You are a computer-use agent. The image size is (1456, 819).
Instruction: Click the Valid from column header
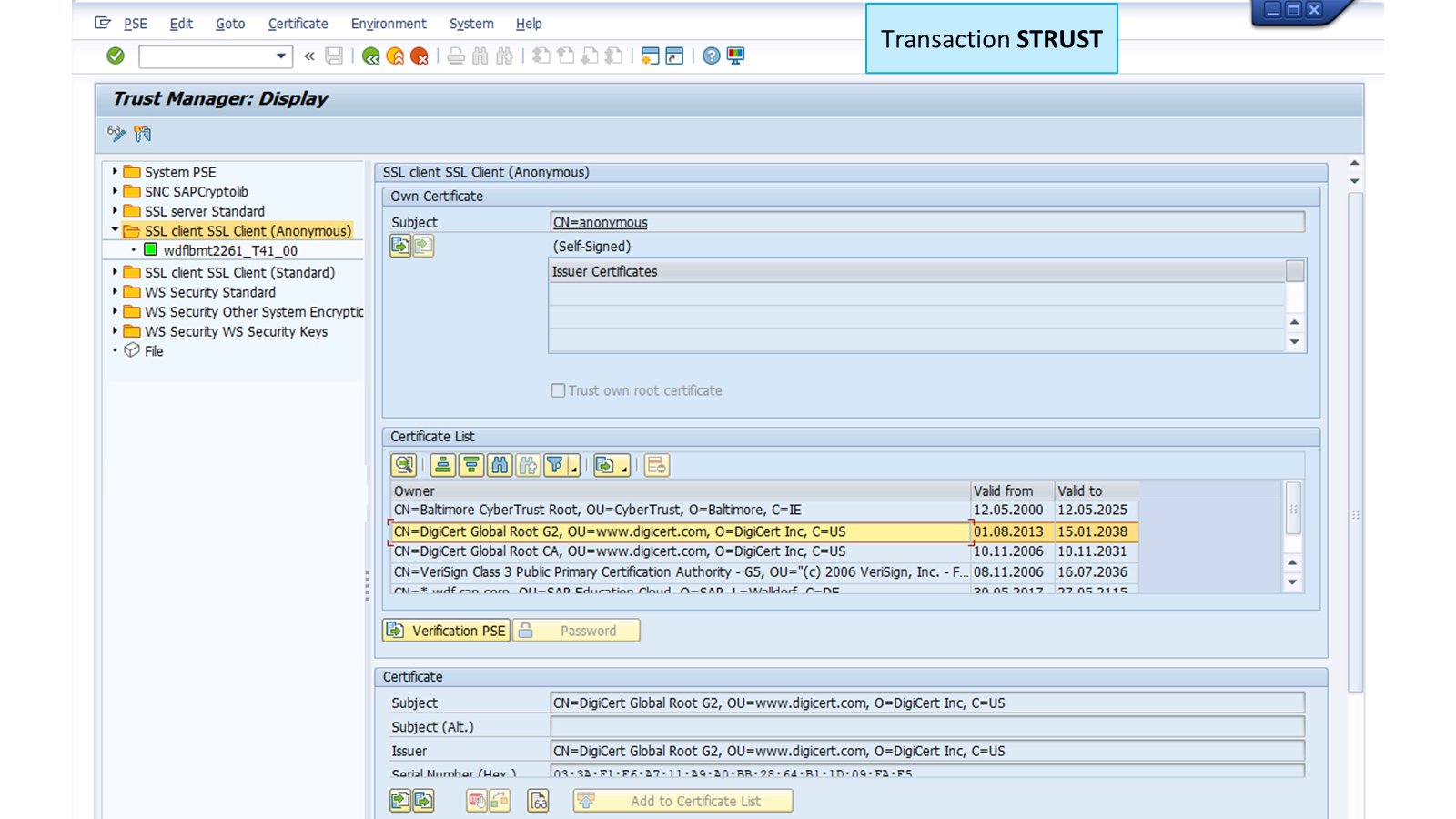tap(1012, 490)
